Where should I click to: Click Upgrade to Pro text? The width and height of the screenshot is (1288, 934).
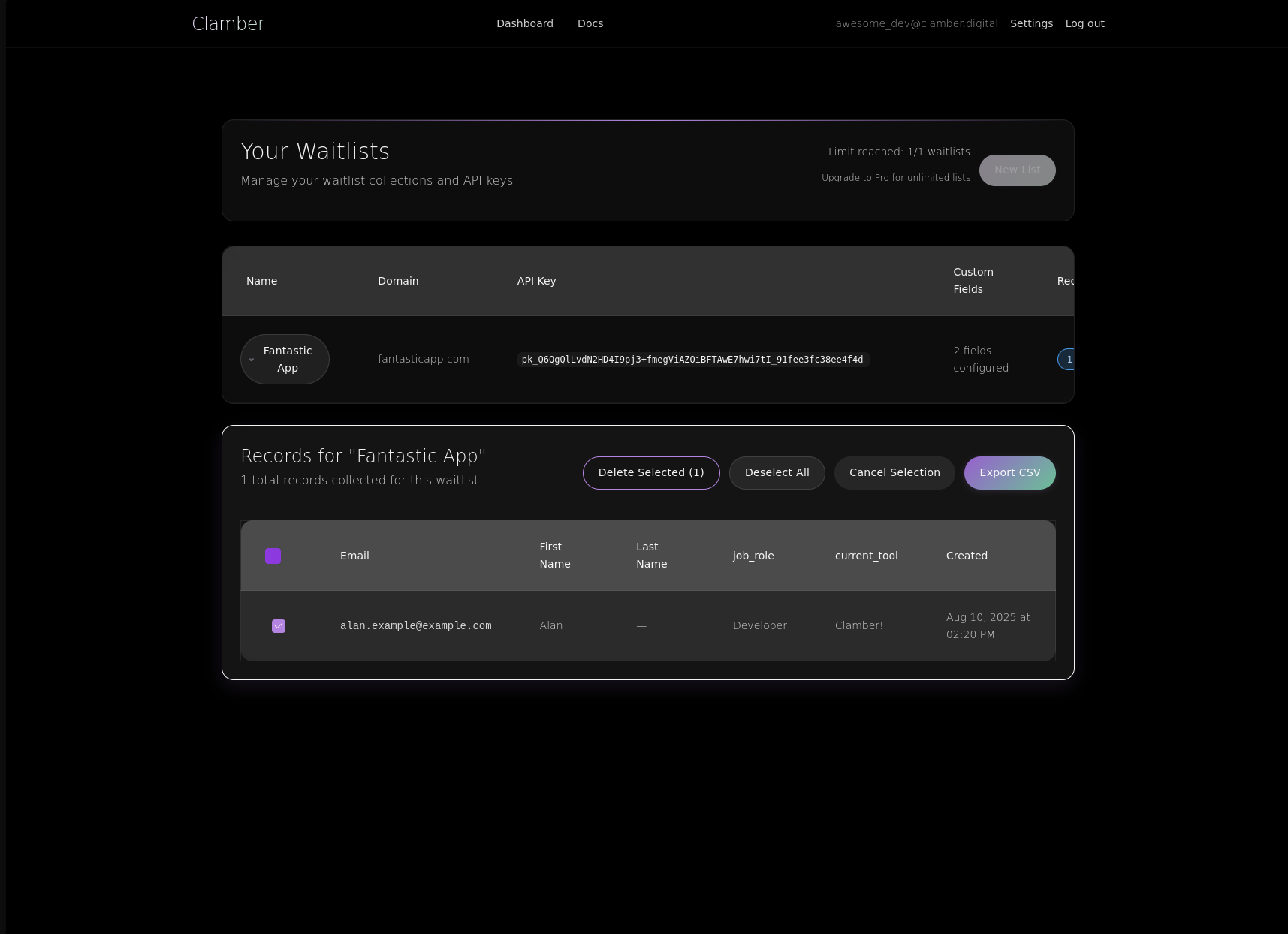[895, 178]
